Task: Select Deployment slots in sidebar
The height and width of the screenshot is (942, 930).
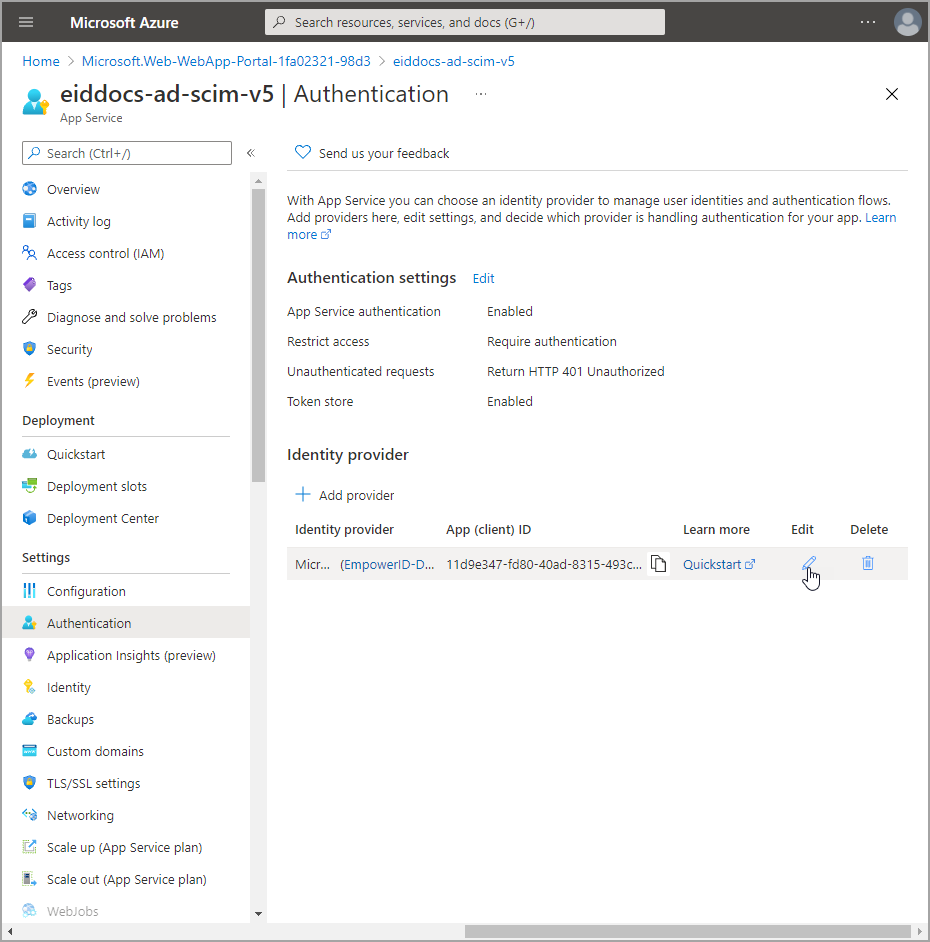Action: coord(96,486)
